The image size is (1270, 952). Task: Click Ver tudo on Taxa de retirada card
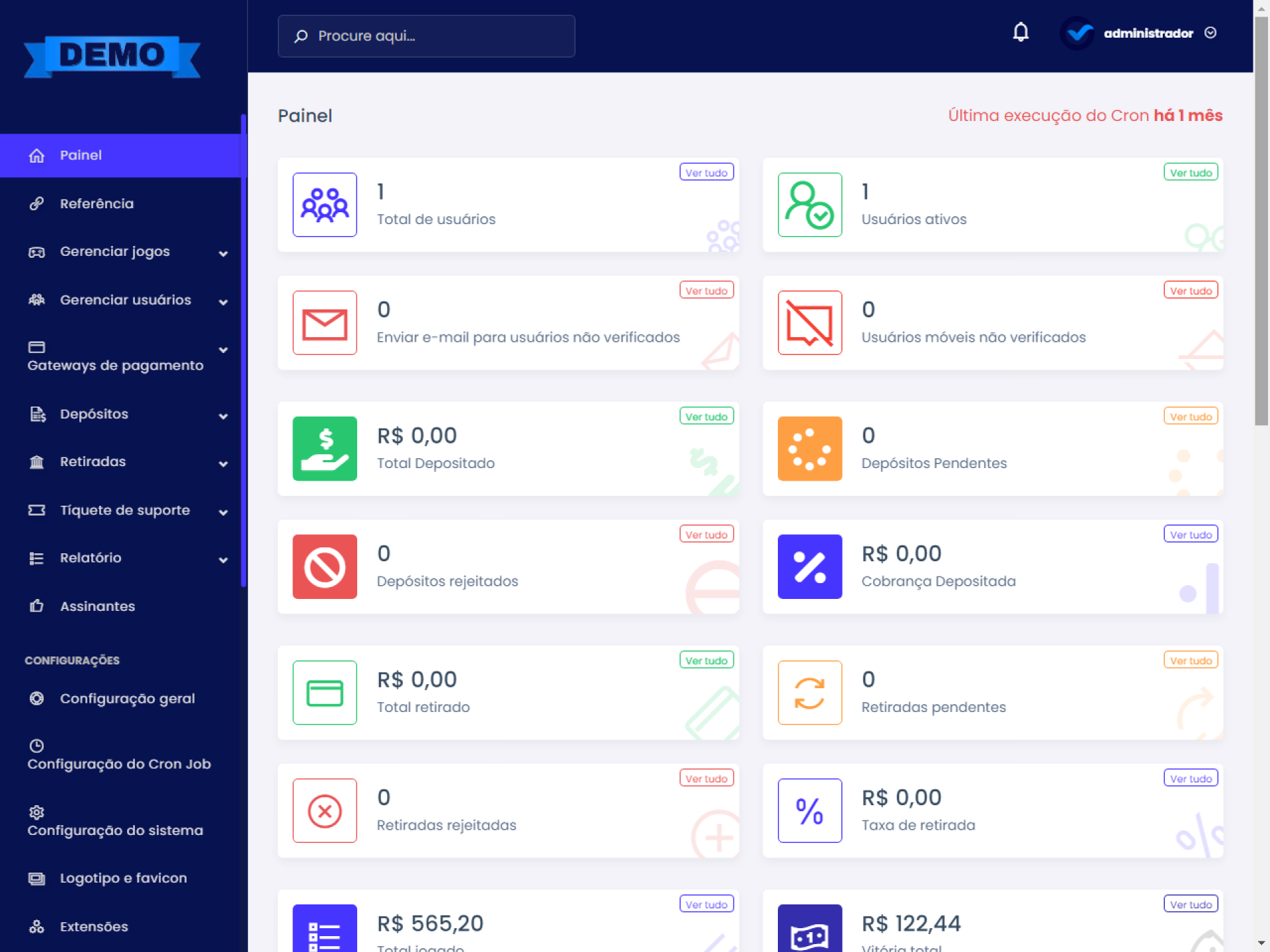click(1191, 778)
